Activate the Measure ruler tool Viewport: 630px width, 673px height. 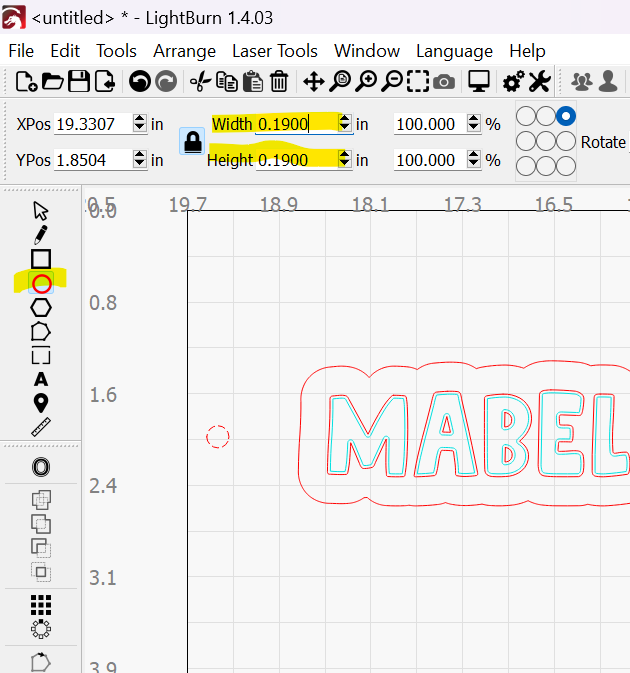pyautogui.click(x=41, y=427)
